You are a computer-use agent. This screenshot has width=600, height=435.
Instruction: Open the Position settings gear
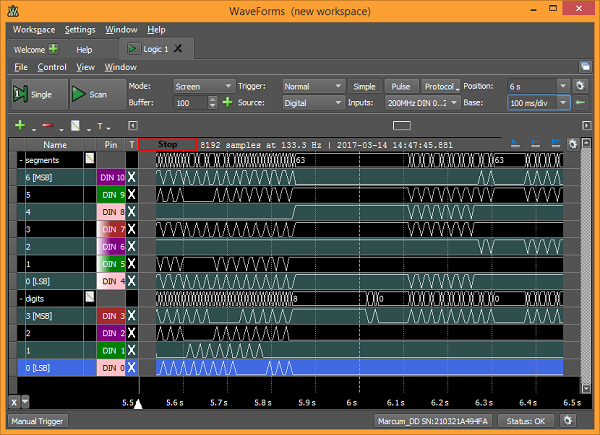point(580,86)
